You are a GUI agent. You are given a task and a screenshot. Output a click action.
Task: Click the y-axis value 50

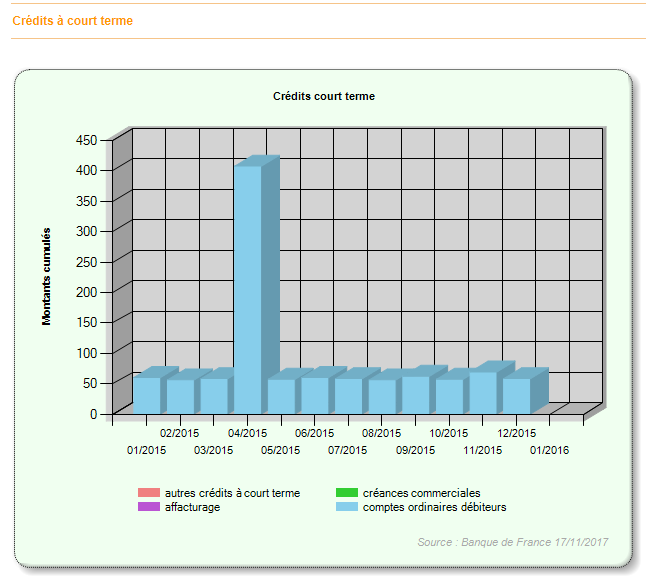click(90, 383)
